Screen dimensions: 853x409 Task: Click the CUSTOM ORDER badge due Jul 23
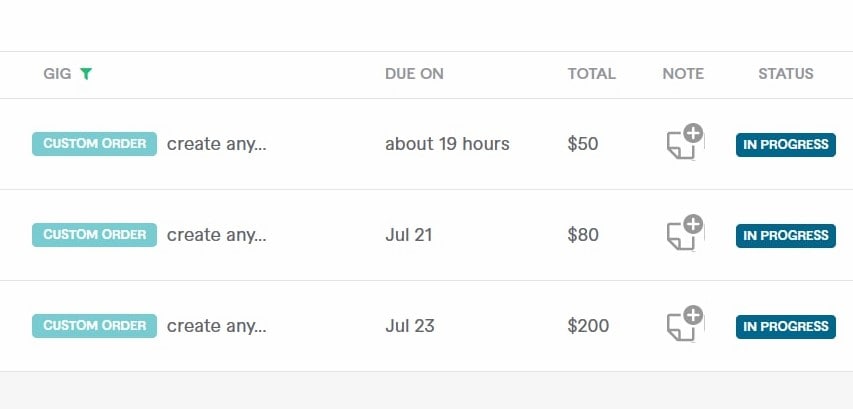pyautogui.click(x=95, y=326)
